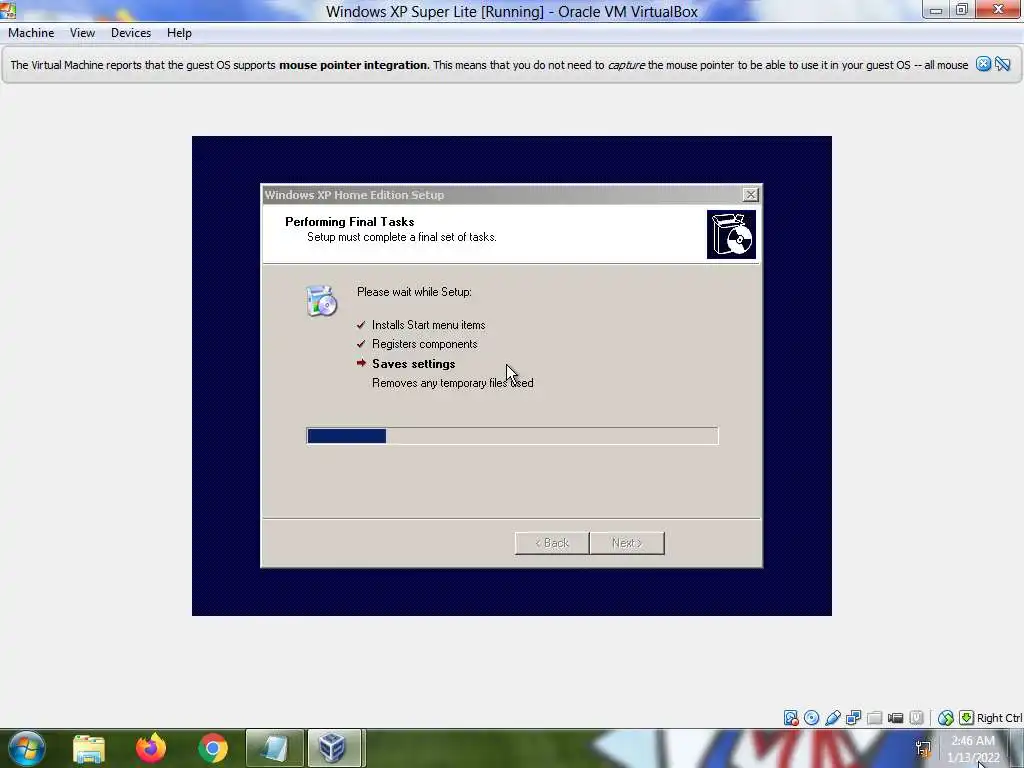The image size is (1024, 768).
Task: Click the Show desktop strip on the taskbar
Action: pos(1017,748)
